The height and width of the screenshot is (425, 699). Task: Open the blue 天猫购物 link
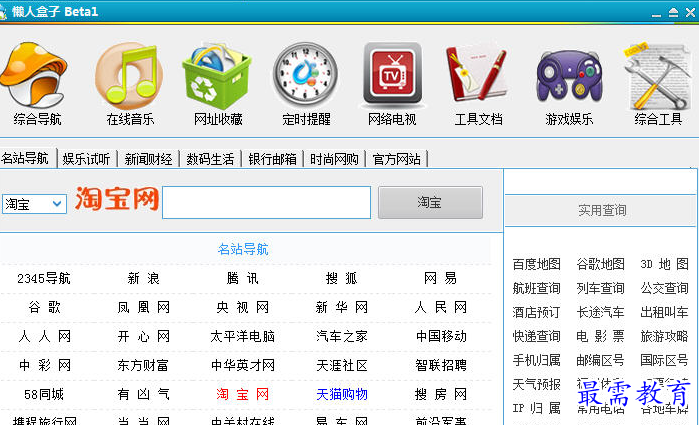(341, 394)
